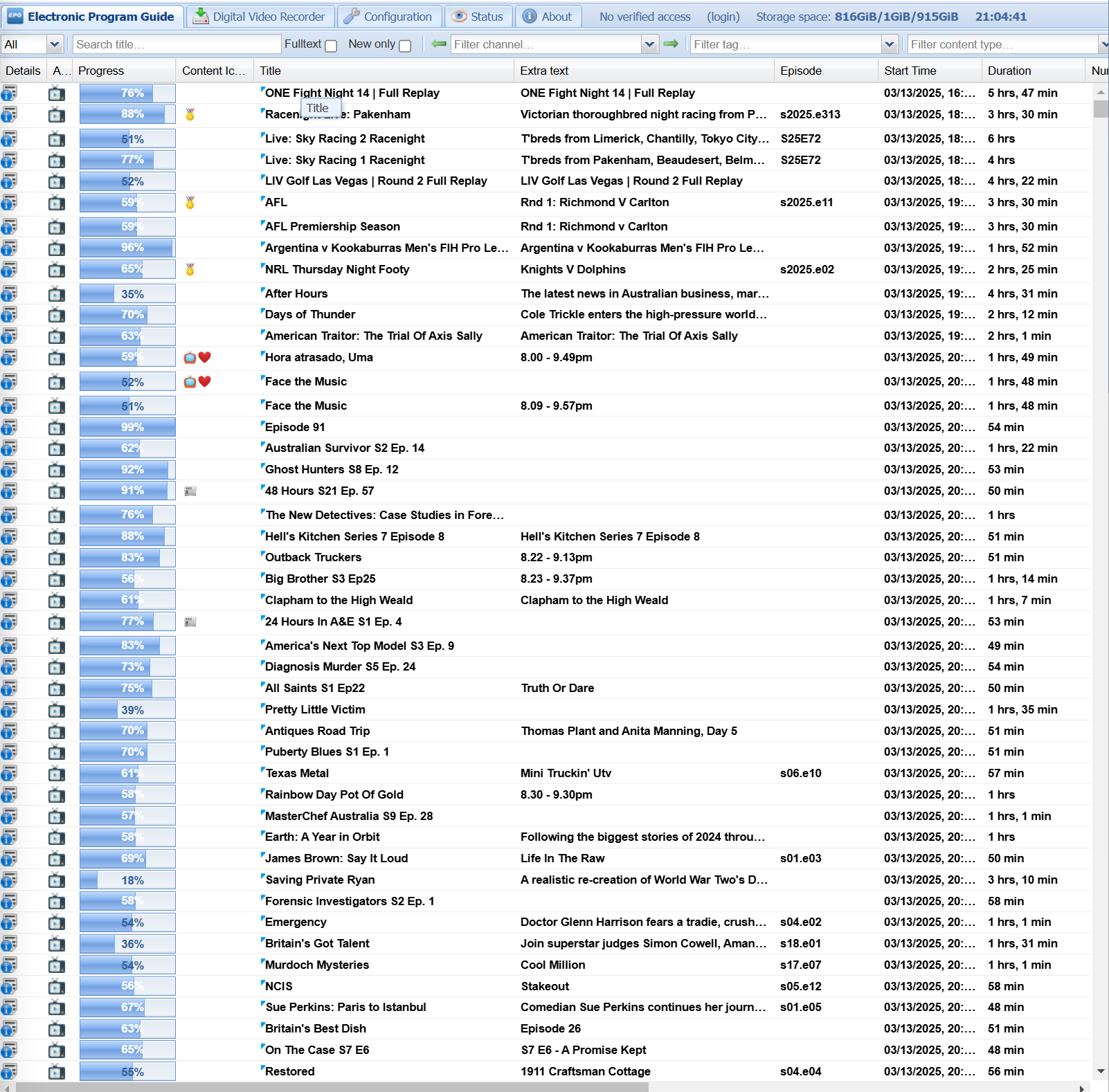Screen dimensions: 1109x1092
Task: Click news content icon in 48 Hours row
Action: tap(190, 491)
